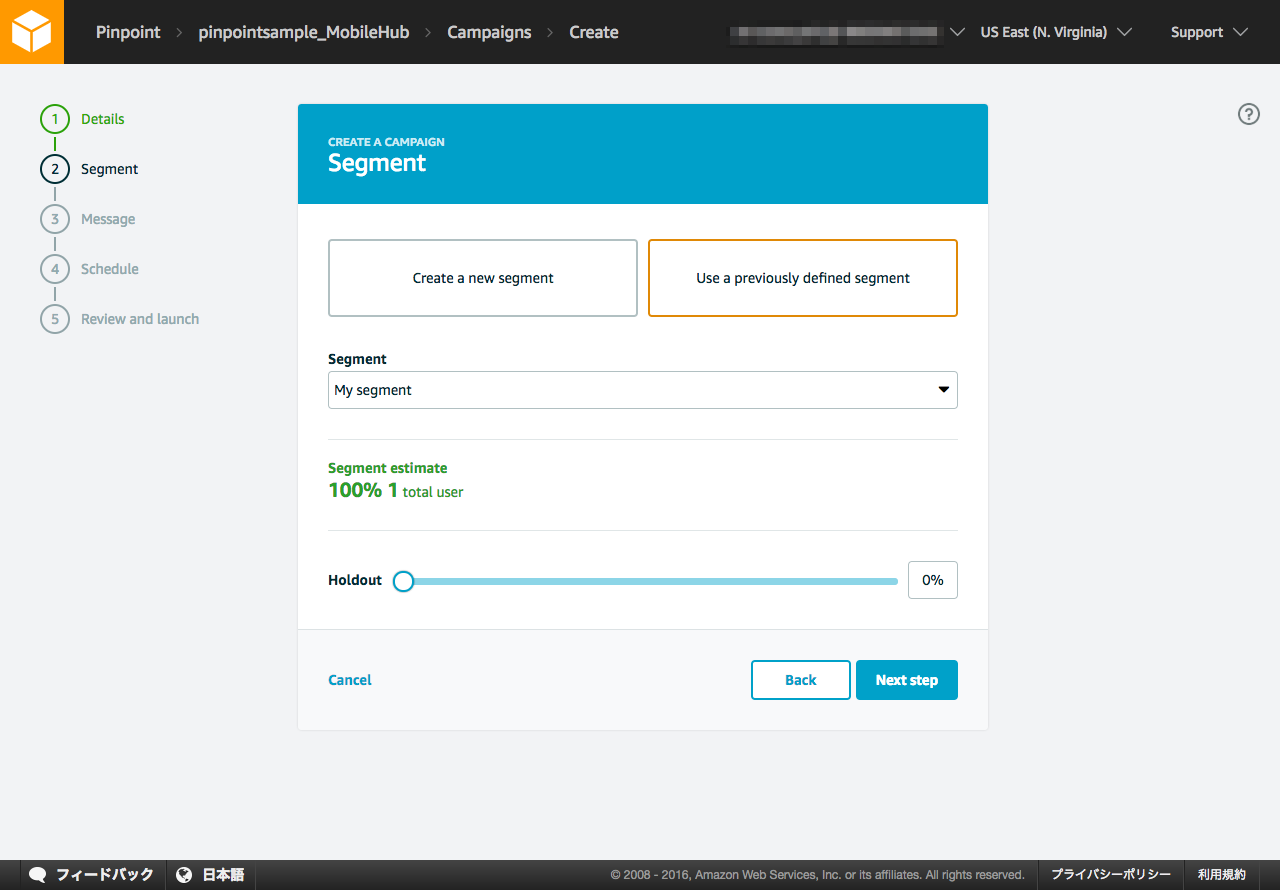
Task: Click the Cancel link
Action: point(350,680)
